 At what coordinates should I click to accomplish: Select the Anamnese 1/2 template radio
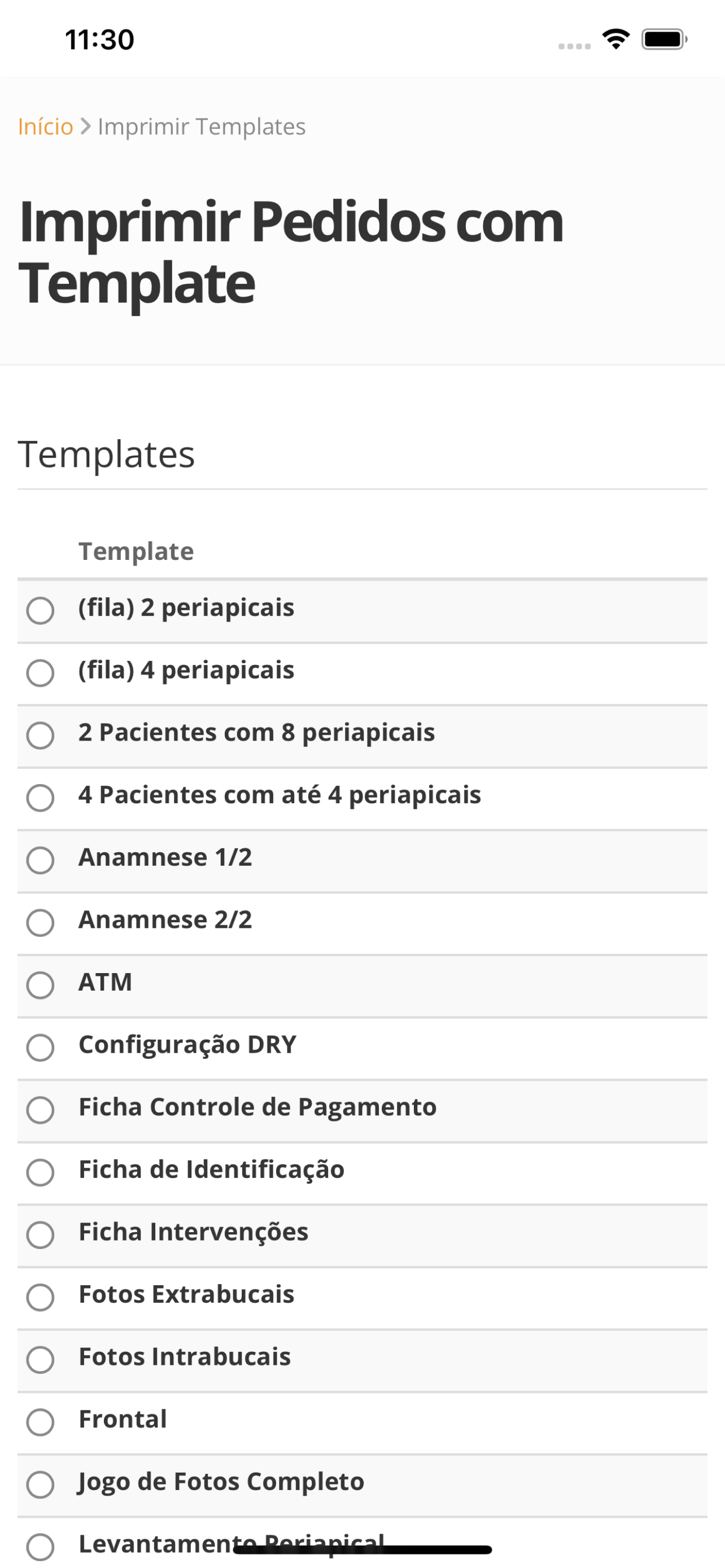(x=40, y=860)
